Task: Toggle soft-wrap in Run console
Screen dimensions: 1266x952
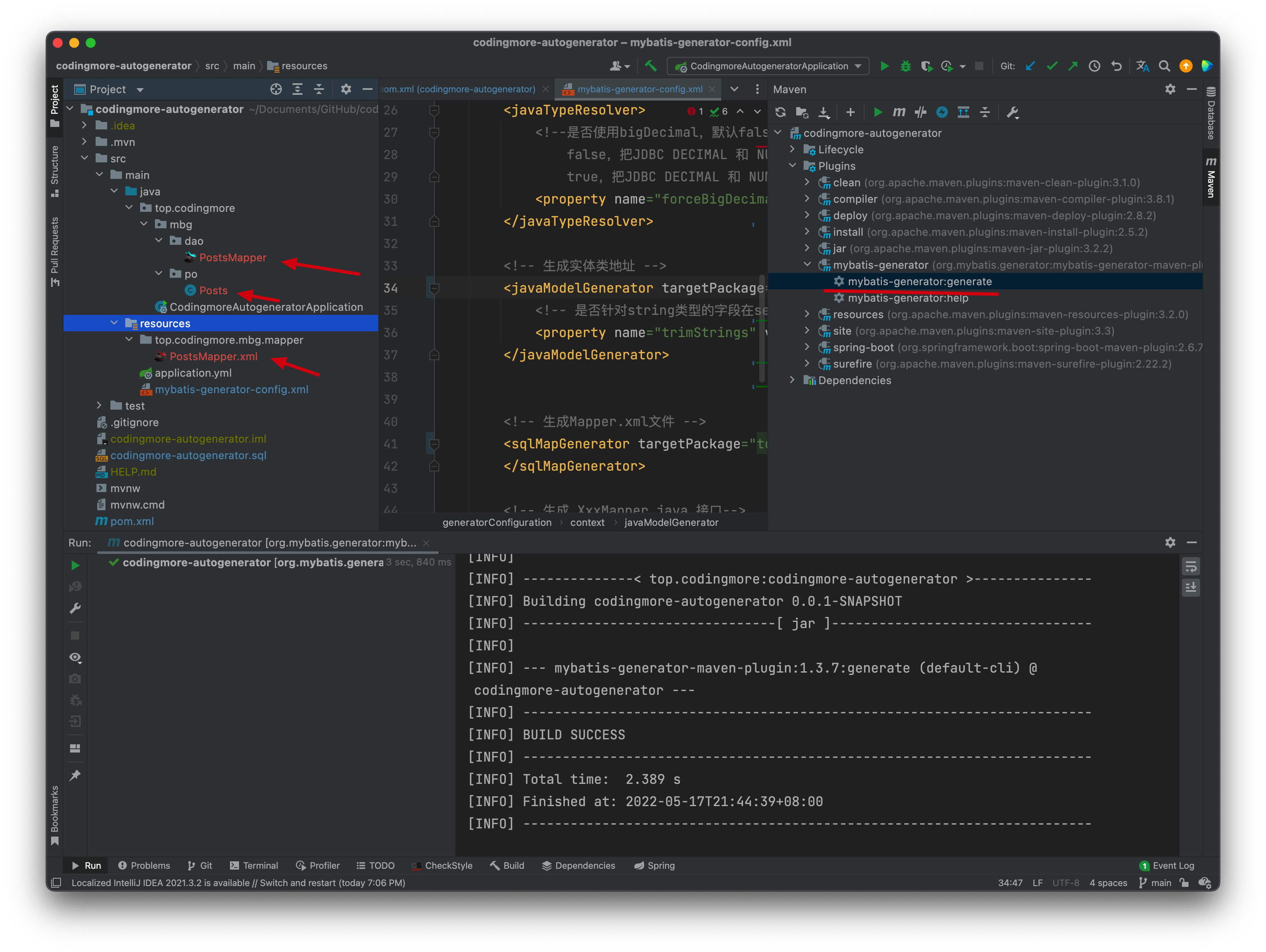Action: tap(1191, 566)
